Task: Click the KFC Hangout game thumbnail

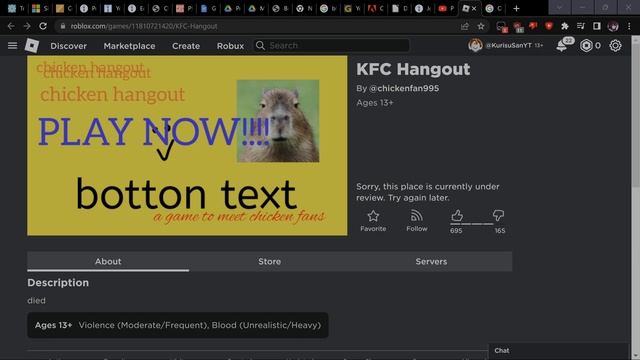Action: 187,145
